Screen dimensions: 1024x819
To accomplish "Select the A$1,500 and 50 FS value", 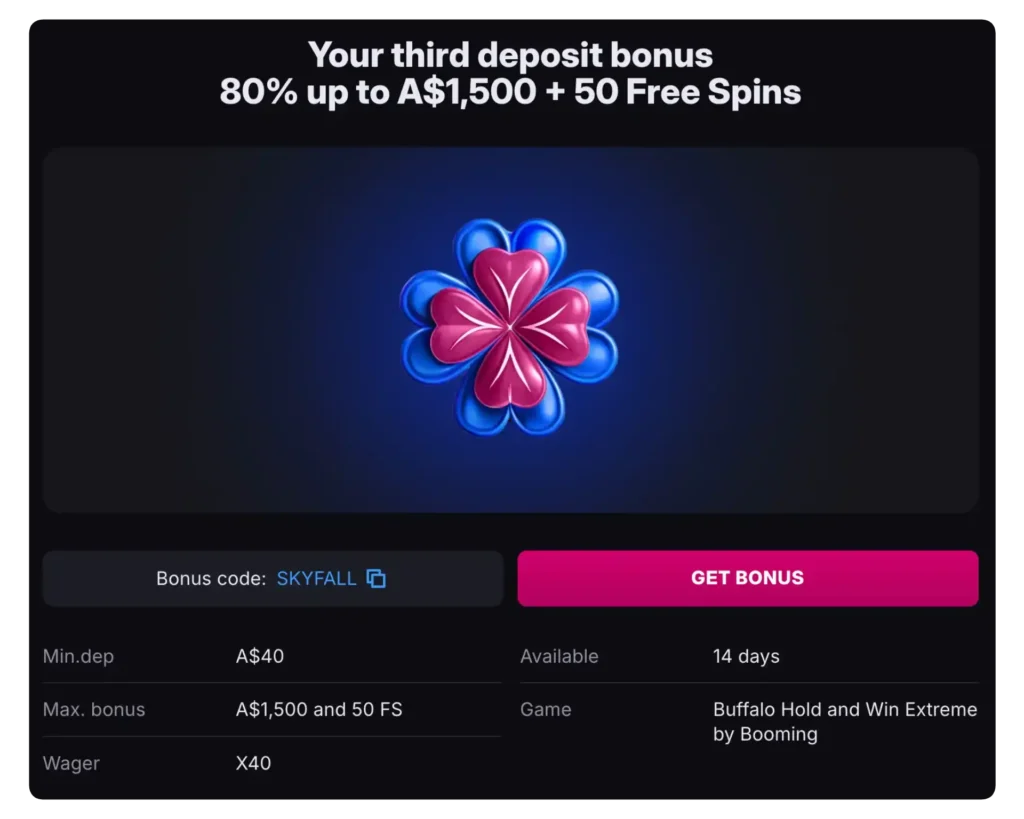I will point(318,710).
